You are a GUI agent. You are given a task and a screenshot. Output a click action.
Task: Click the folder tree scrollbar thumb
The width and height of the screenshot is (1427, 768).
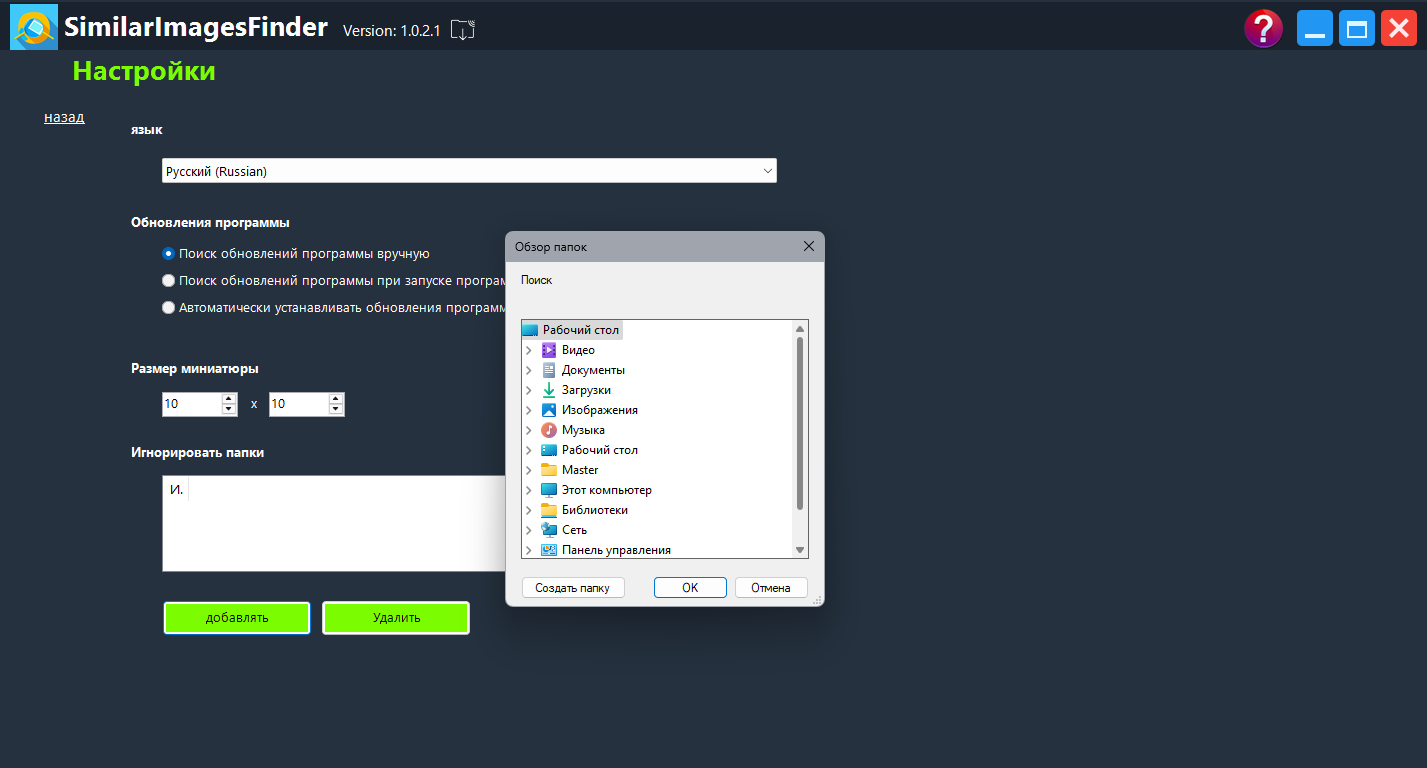tap(800, 423)
